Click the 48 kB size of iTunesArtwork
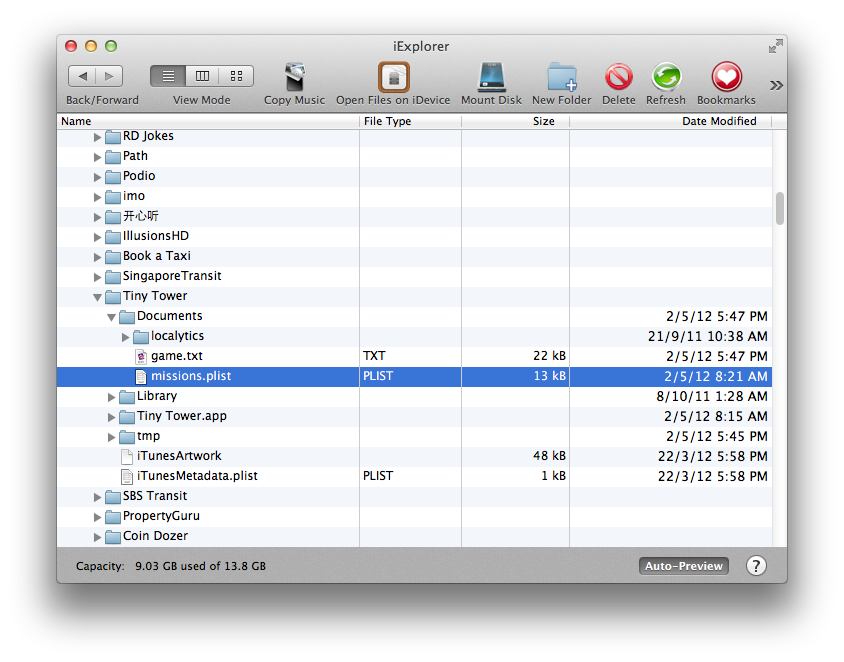This screenshot has height=662, width=844. [x=550, y=456]
